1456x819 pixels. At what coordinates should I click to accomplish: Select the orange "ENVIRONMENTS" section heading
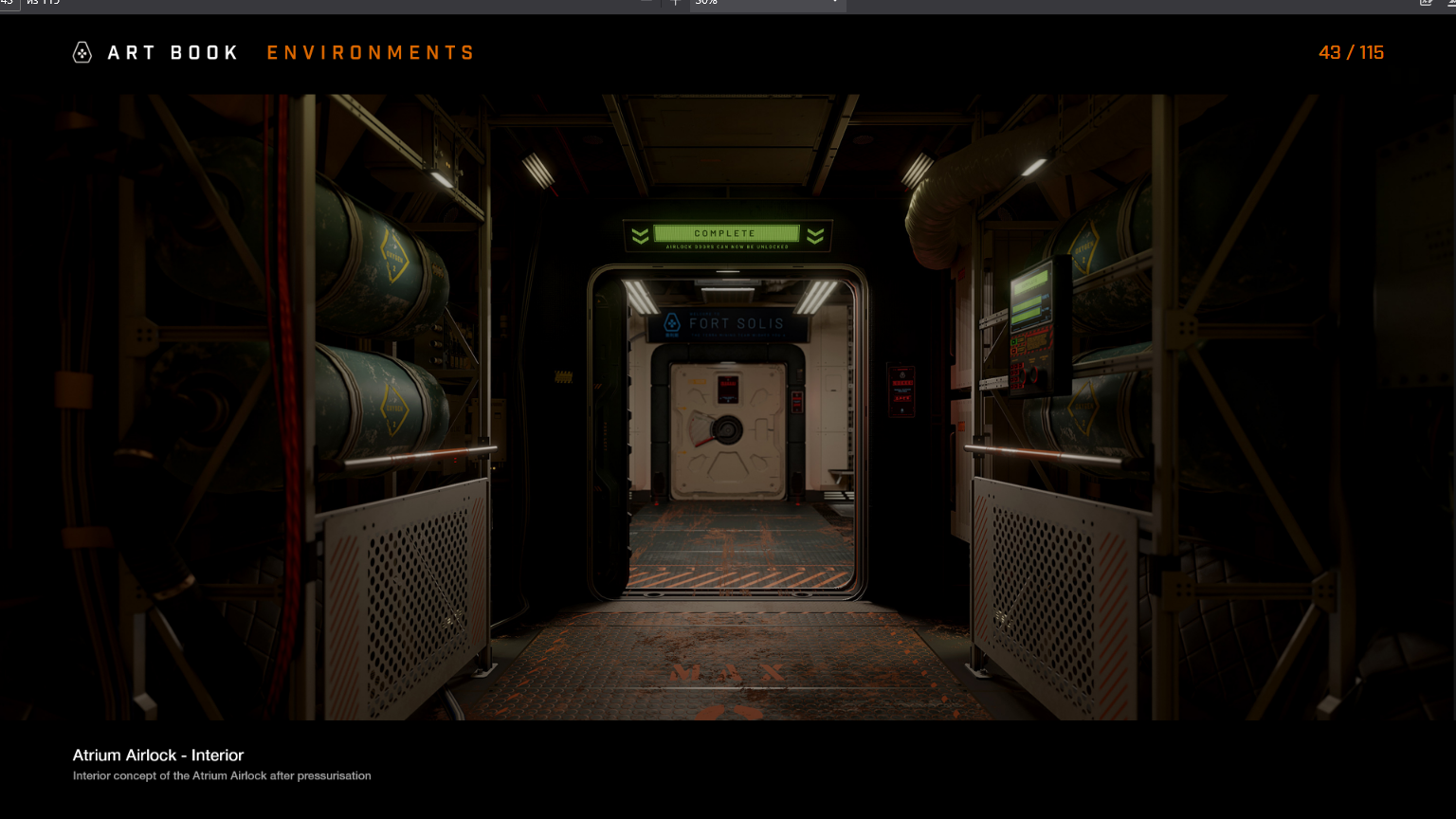(x=371, y=53)
